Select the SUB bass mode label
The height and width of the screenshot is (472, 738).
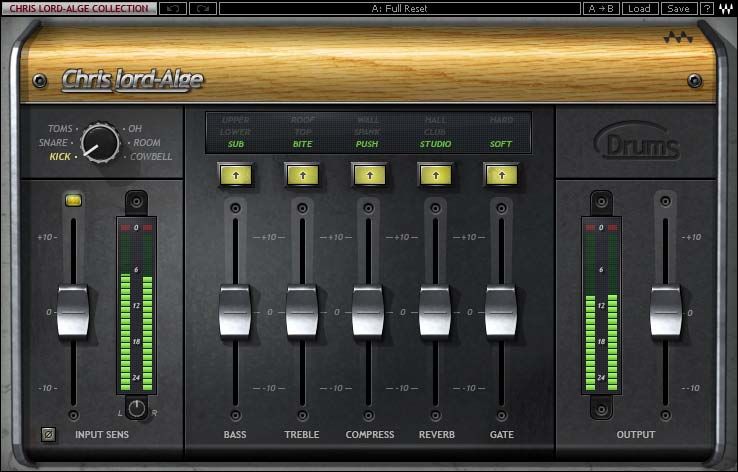[236, 144]
